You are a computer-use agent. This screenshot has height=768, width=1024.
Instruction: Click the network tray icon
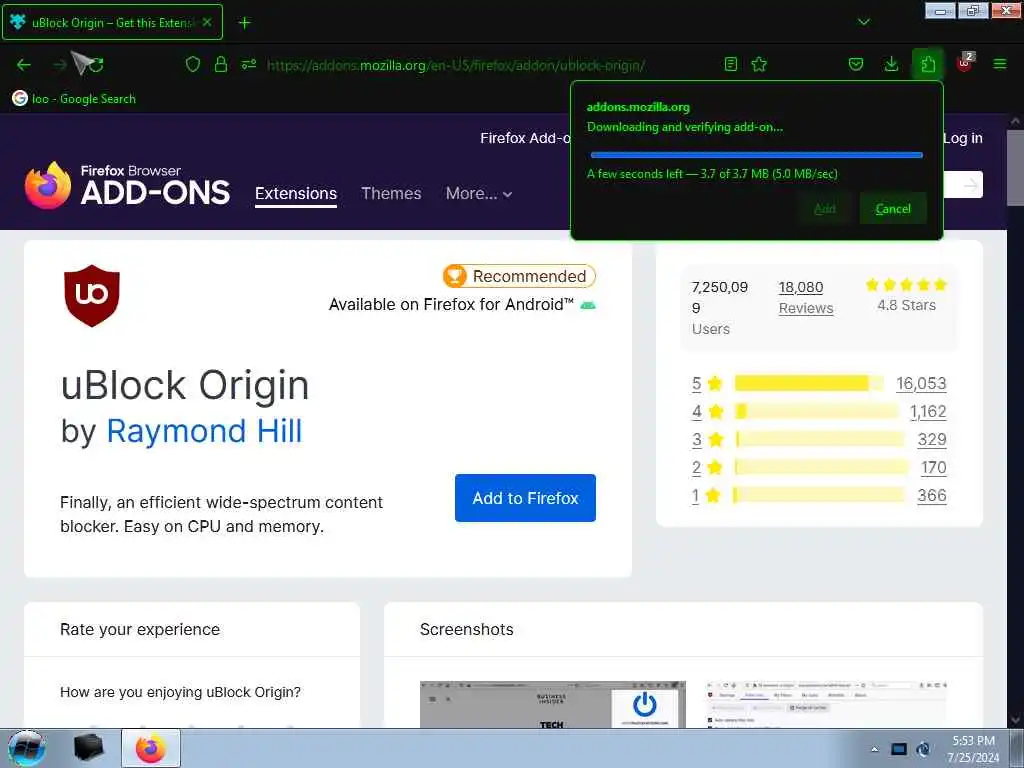pyautogui.click(x=923, y=749)
